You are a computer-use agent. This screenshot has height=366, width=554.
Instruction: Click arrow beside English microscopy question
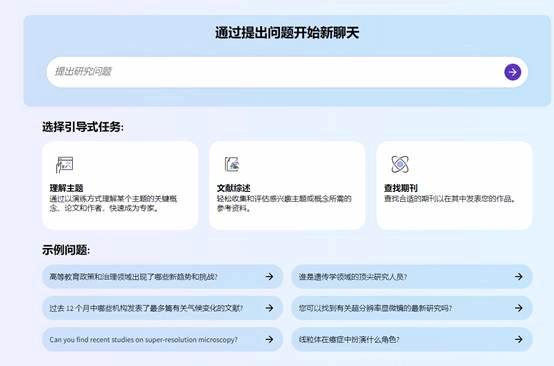pyautogui.click(x=270, y=340)
